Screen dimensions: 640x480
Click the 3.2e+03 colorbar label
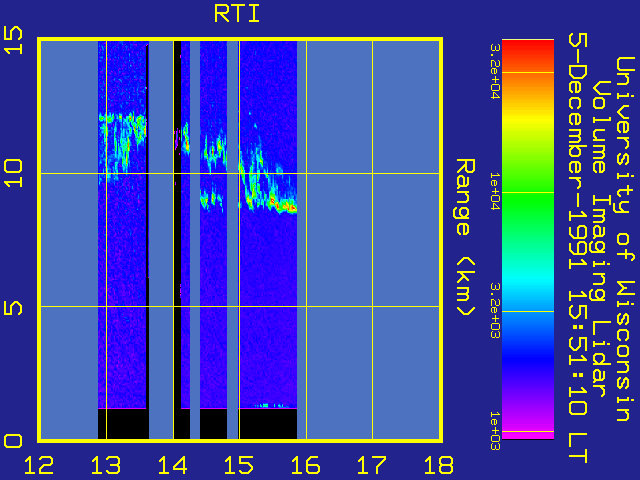(495, 311)
